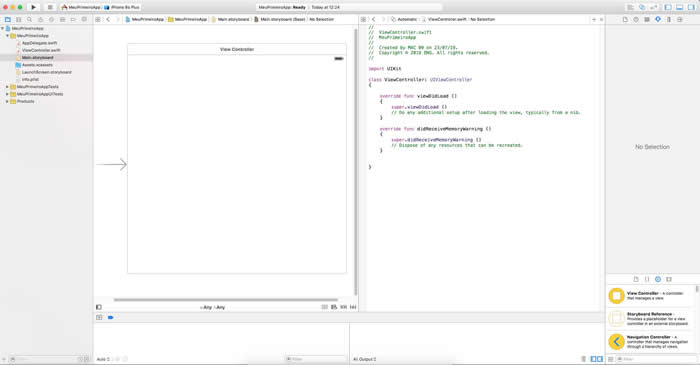The width and height of the screenshot is (700, 365).
Task: Show the Object library tab
Action: click(x=658, y=279)
